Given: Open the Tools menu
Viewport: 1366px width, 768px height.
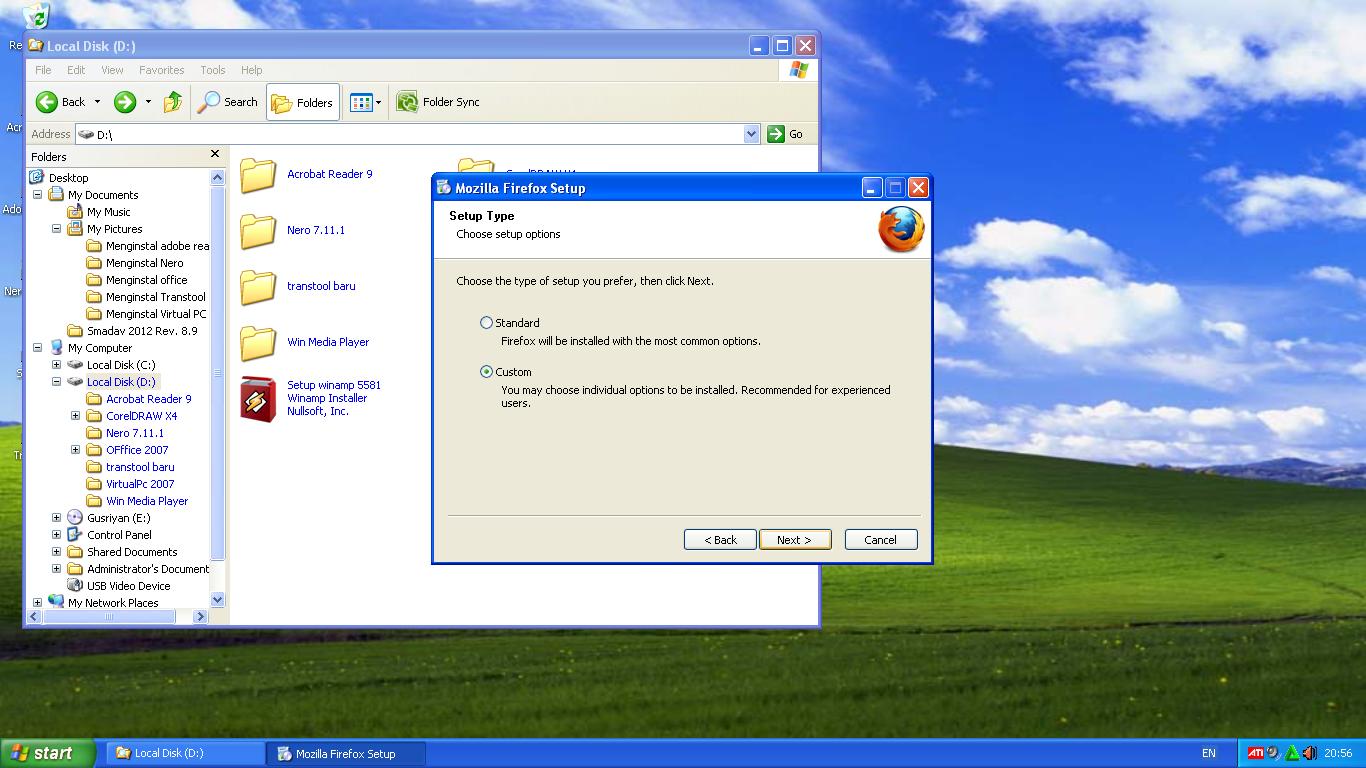Looking at the screenshot, I should point(213,70).
